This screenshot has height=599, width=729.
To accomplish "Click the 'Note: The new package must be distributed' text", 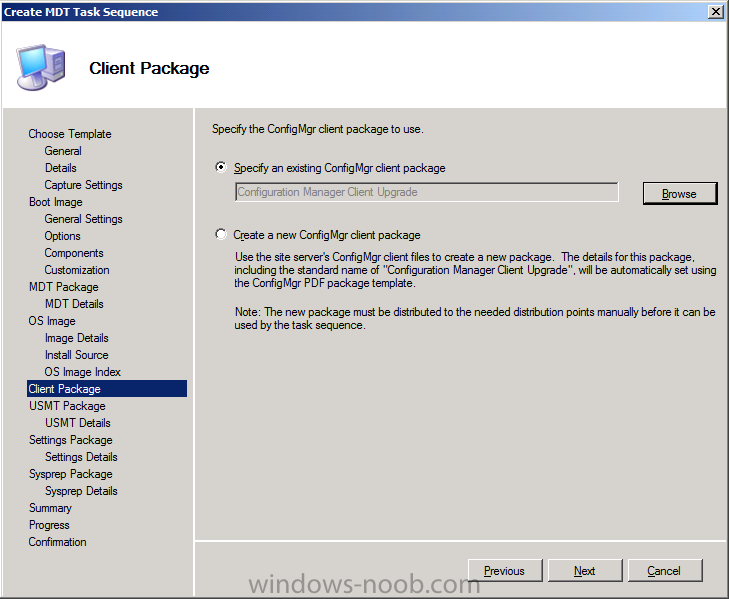I will tap(475, 319).
